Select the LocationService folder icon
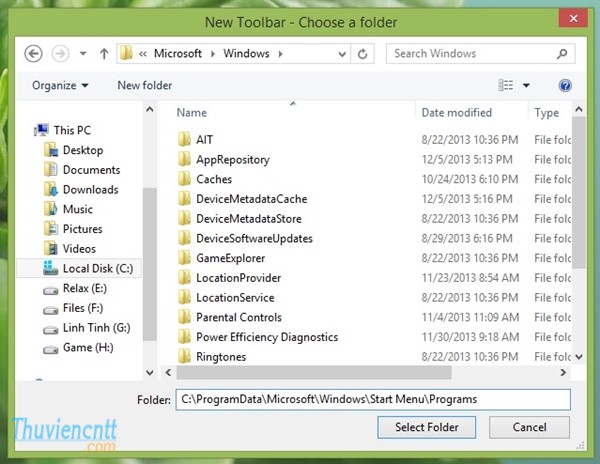Screen dimensions: 600x464 click(x=184, y=297)
